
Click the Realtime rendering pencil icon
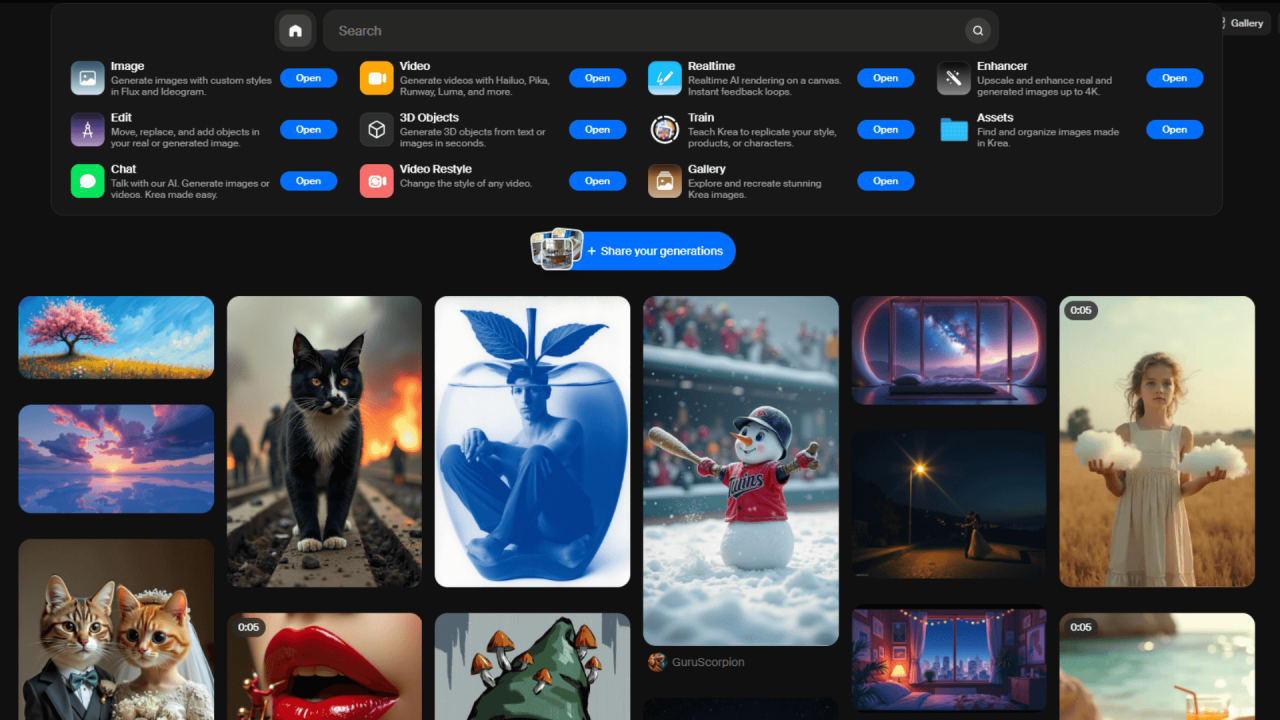point(664,77)
